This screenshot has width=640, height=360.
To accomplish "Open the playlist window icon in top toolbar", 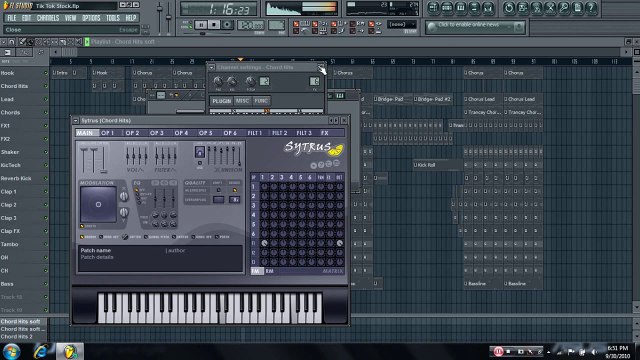I will [433, 8].
